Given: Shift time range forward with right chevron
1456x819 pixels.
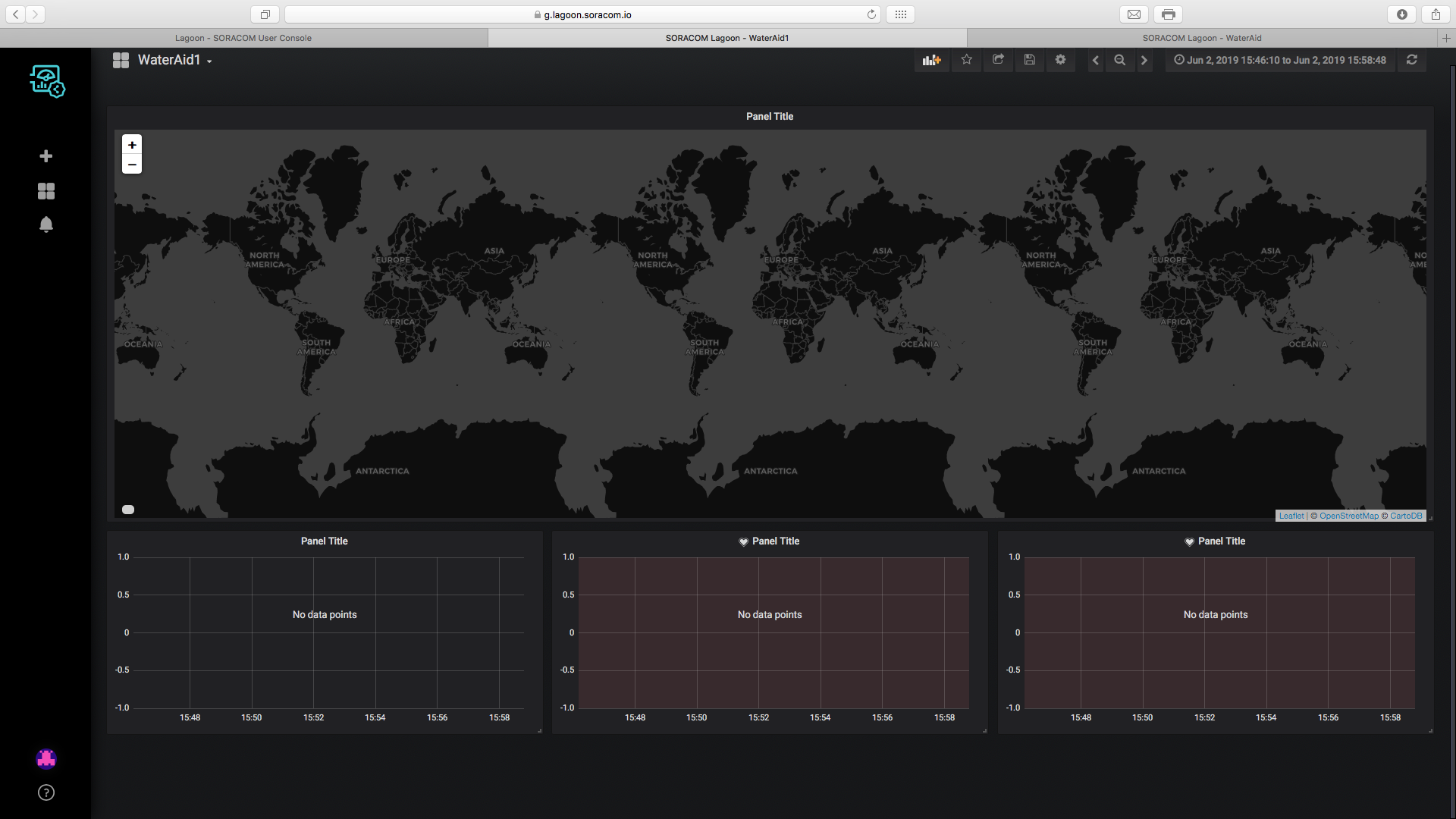Looking at the screenshot, I should (x=1144, y=60).
